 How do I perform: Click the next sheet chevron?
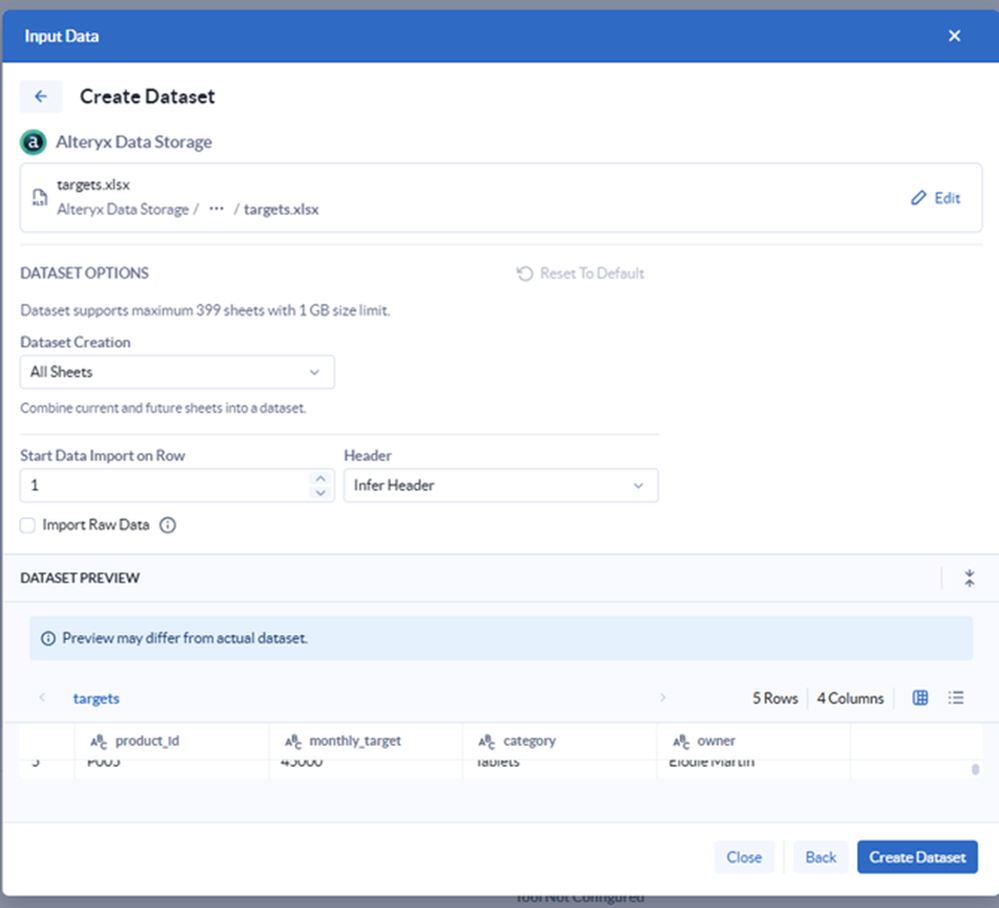[x=663, y=697]
